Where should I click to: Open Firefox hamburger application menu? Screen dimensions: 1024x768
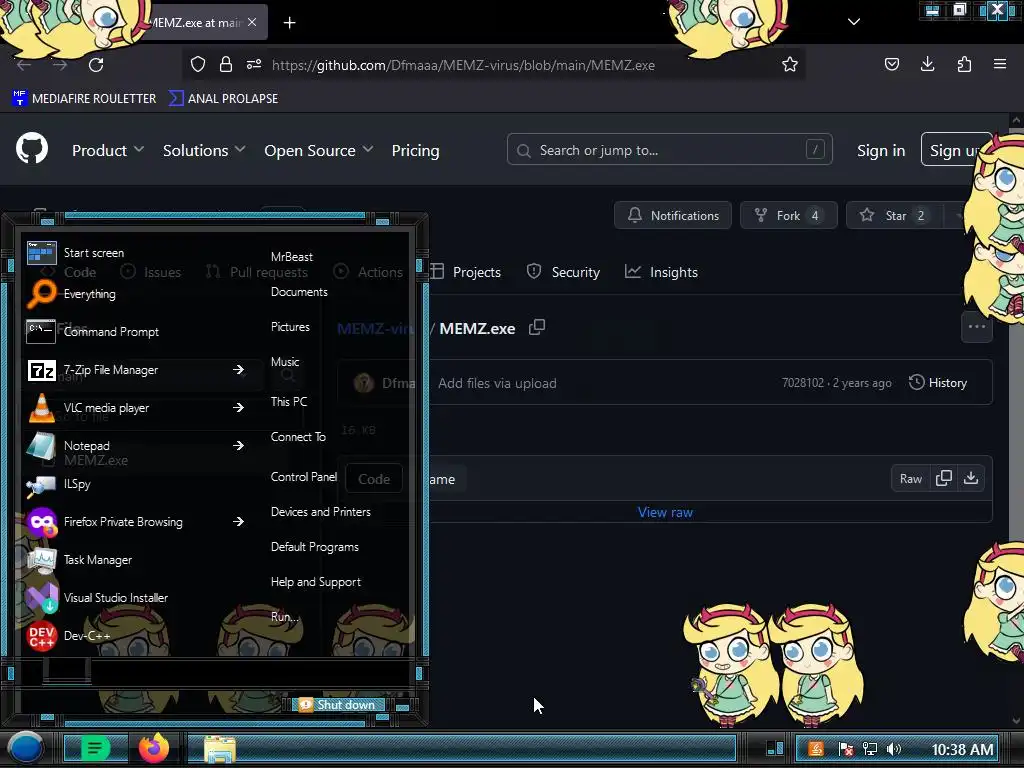(x=999, y=64)
